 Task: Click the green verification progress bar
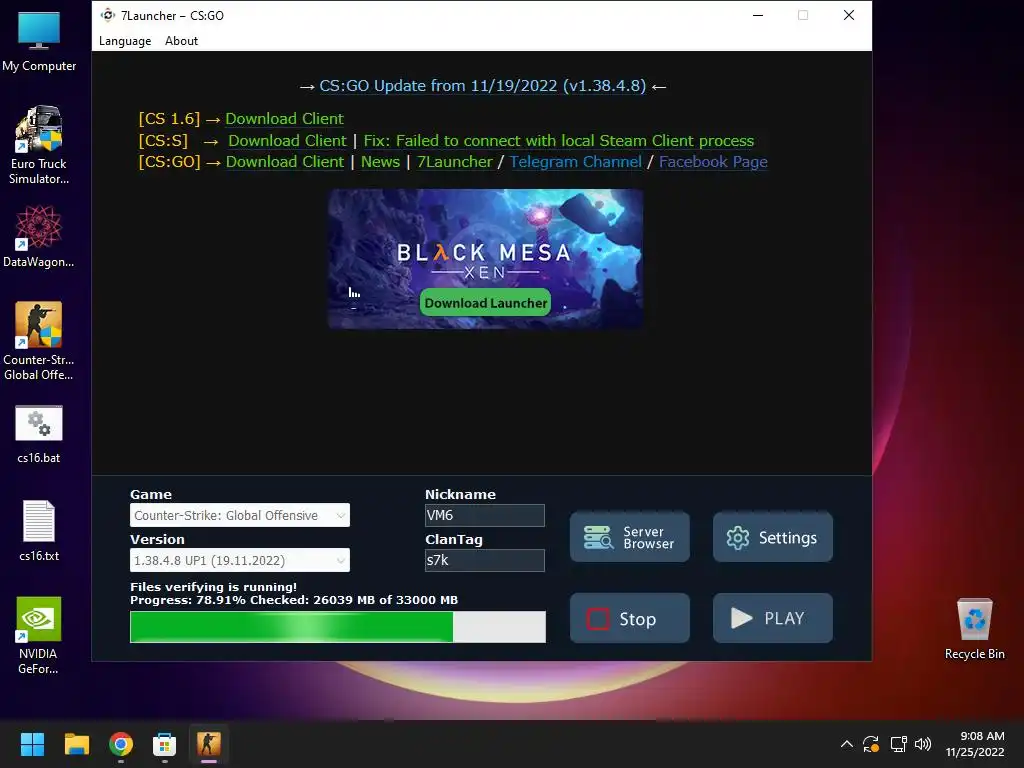click(x=338, y=627)
